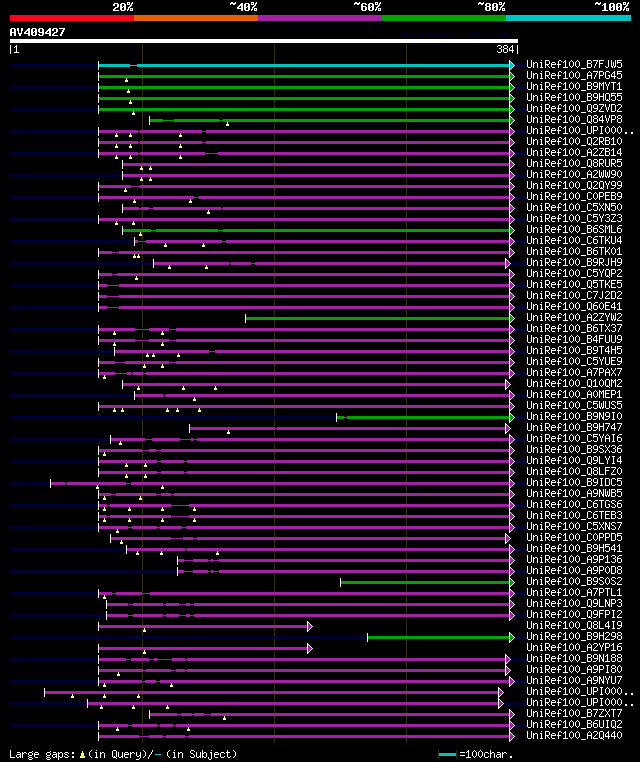Viewport: 640px width, 762px height.
Task: Select the UniRef100_B4FUU9 label
Action: (x=574, y=339)
